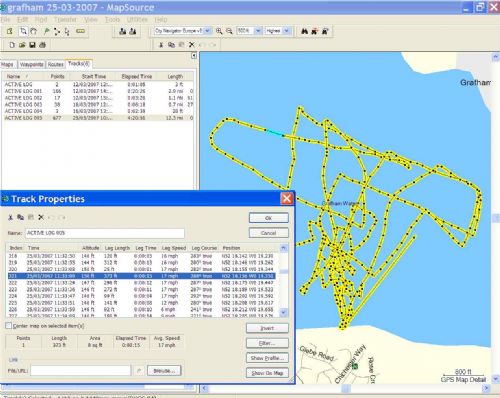Create a new file with toolbar icon
The height and width of the screenshot is (398, 500).
[12, 45]
